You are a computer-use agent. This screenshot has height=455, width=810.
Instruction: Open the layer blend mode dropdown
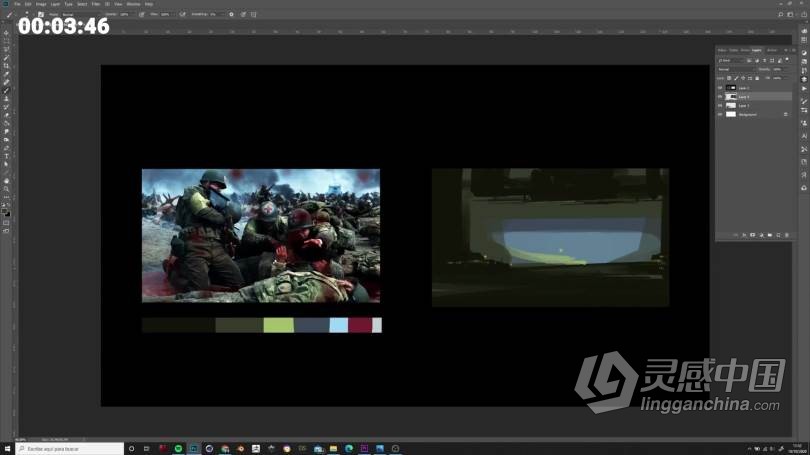point(736,69)
